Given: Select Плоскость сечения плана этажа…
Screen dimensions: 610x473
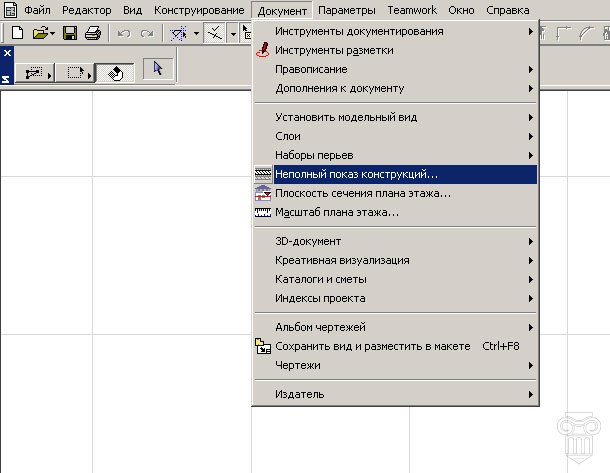Looking at the screenshot, I should coord(395,193).
